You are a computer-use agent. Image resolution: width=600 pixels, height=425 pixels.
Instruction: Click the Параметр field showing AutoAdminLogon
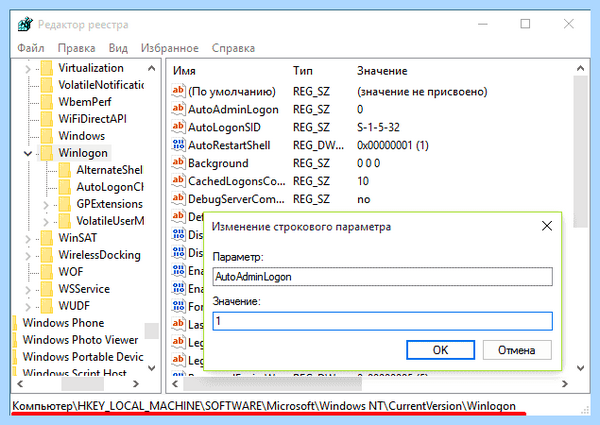(383, 277)
